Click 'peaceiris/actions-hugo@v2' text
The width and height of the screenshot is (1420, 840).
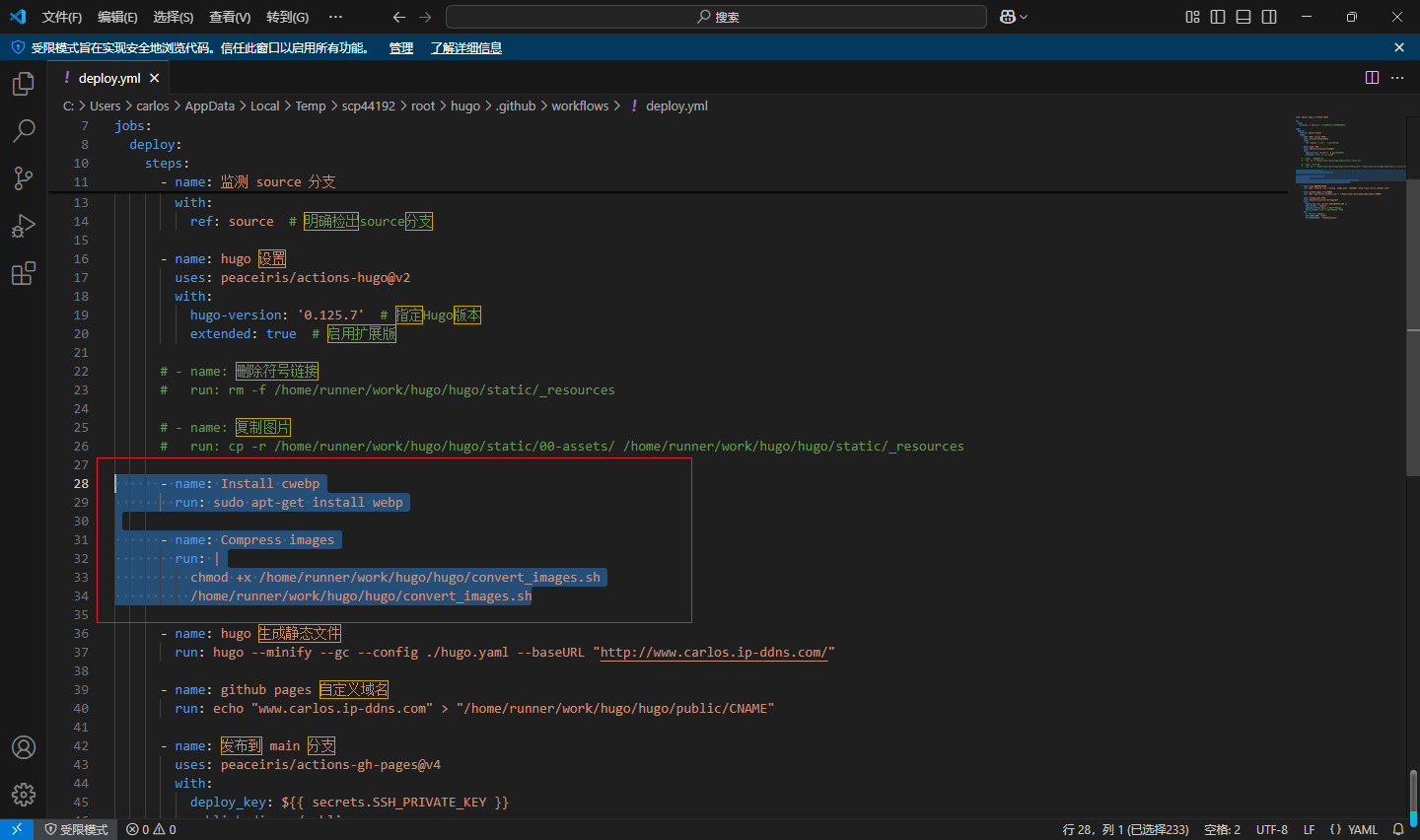coord(316,277)
